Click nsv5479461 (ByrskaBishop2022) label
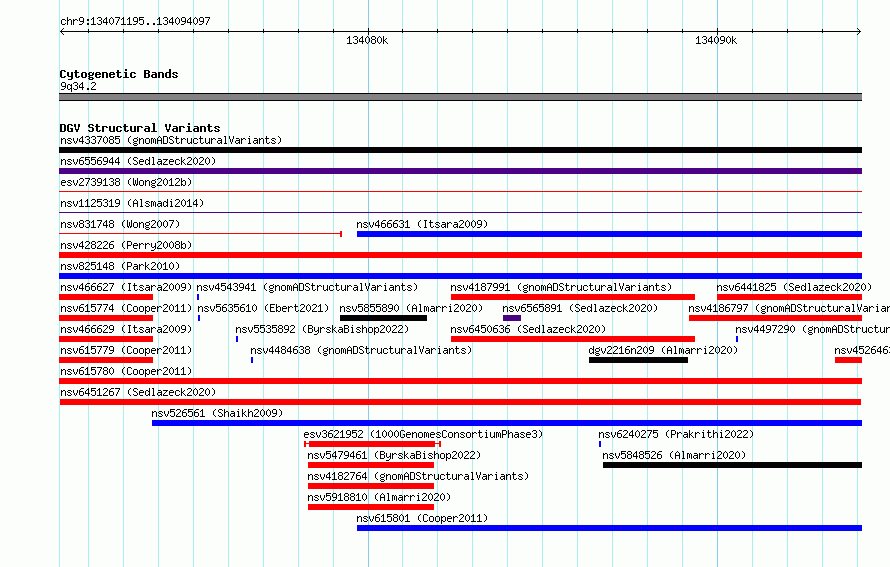This screenshot has height=567, width=890. click(x=394, y=455)
